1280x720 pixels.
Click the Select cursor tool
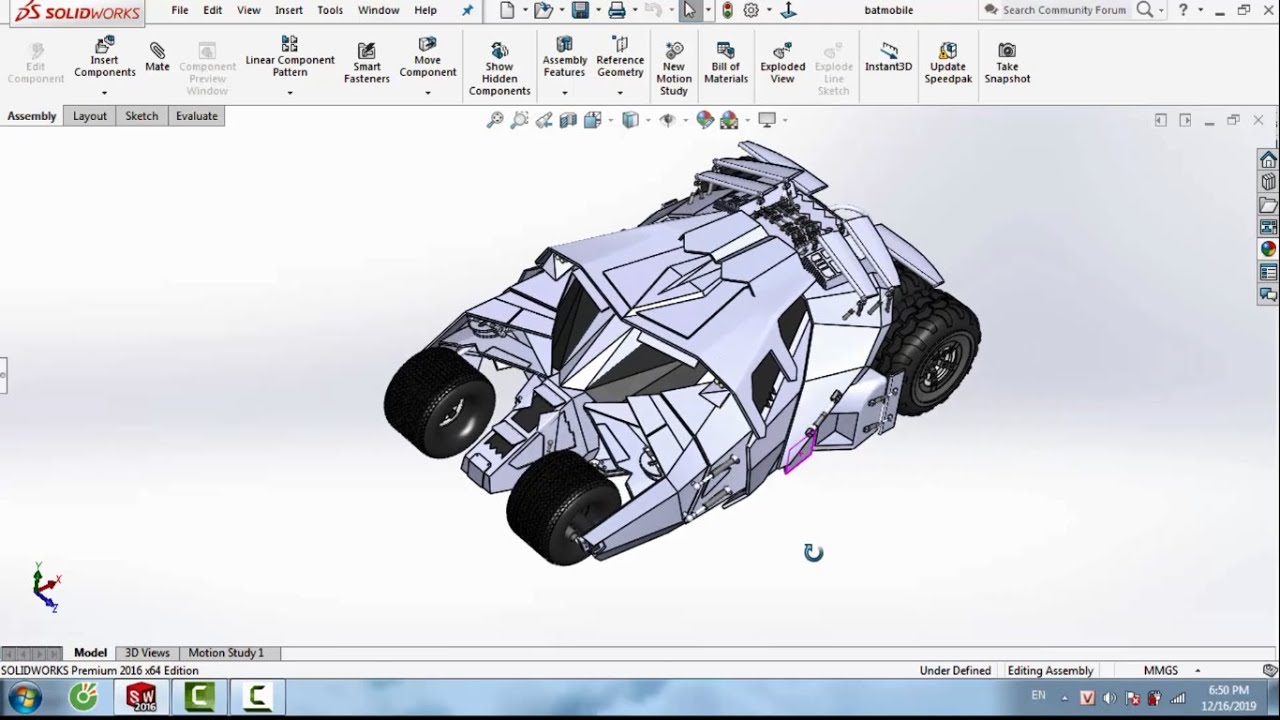point(689,11)
